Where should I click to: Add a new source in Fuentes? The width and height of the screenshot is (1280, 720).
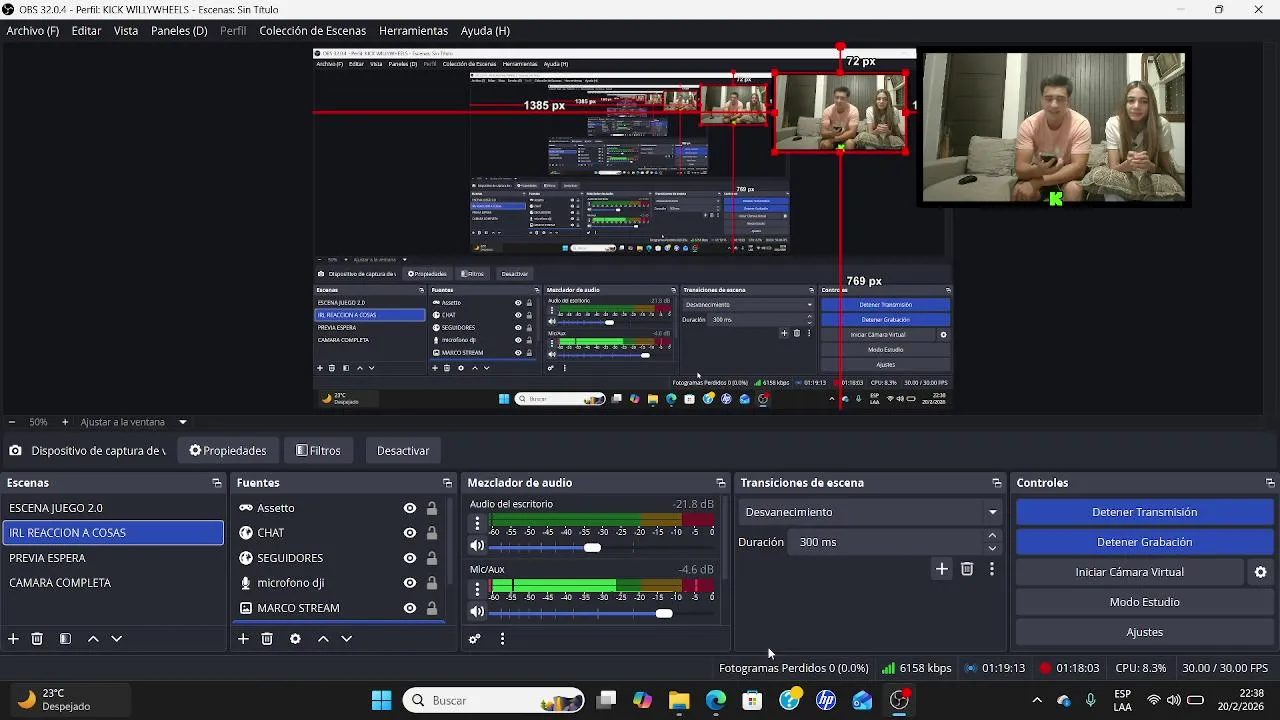pos(243,639)
